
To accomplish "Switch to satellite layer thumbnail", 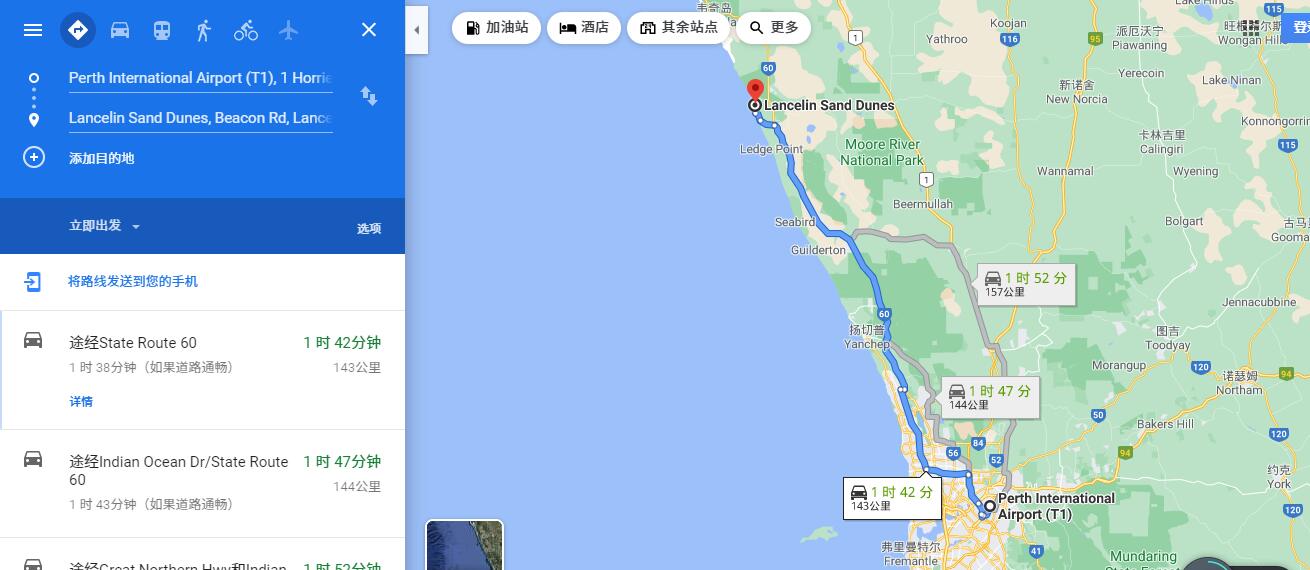I will tap(464, 545).
